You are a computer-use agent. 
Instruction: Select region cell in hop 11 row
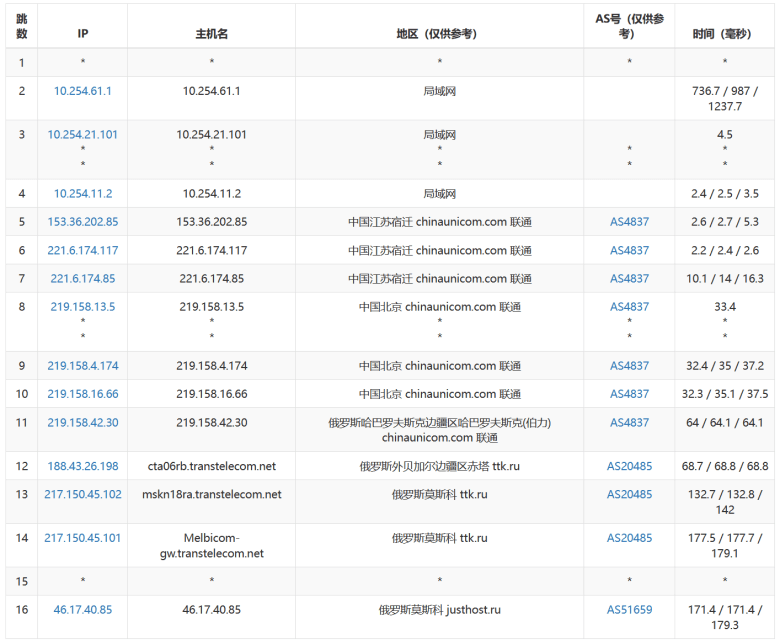[439, 430]
